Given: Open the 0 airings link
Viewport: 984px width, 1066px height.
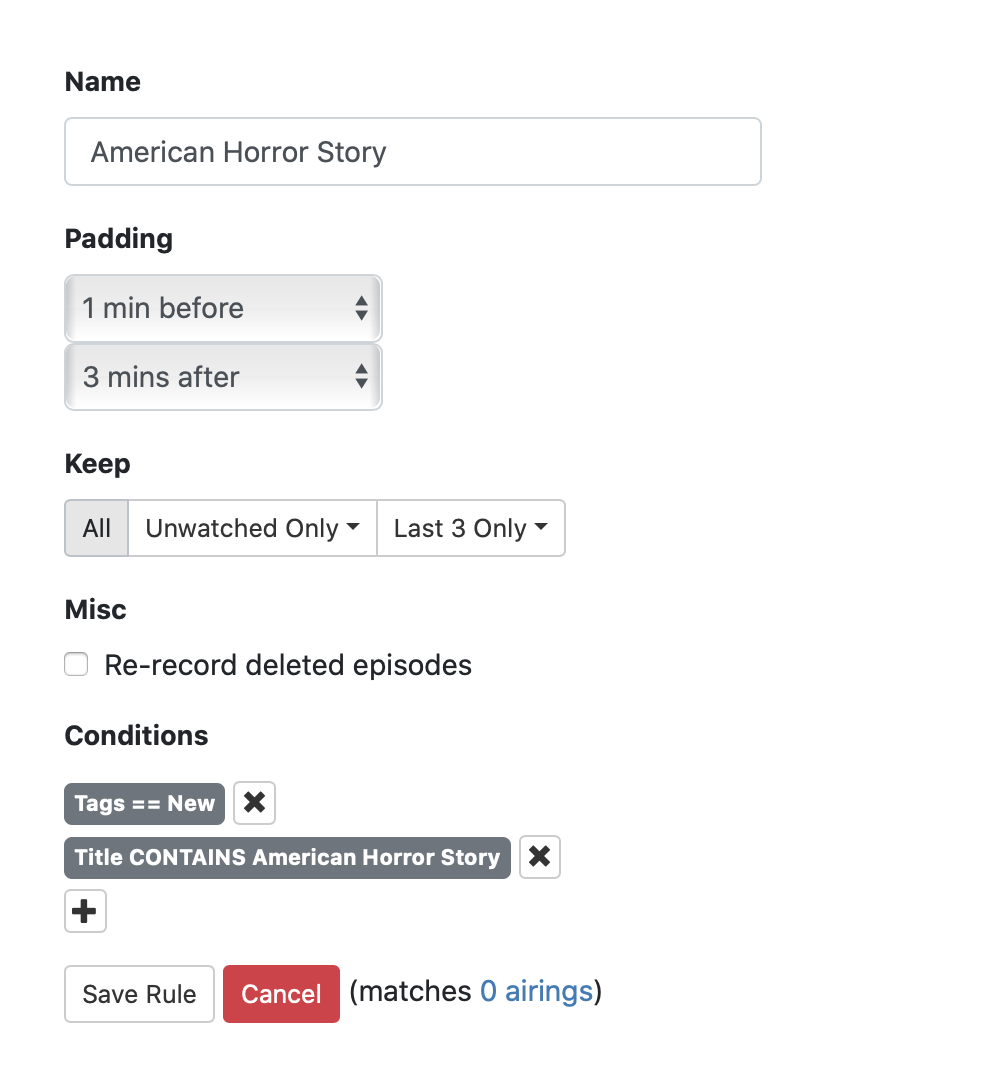Looking at the screenshot, I should [537, 992].
